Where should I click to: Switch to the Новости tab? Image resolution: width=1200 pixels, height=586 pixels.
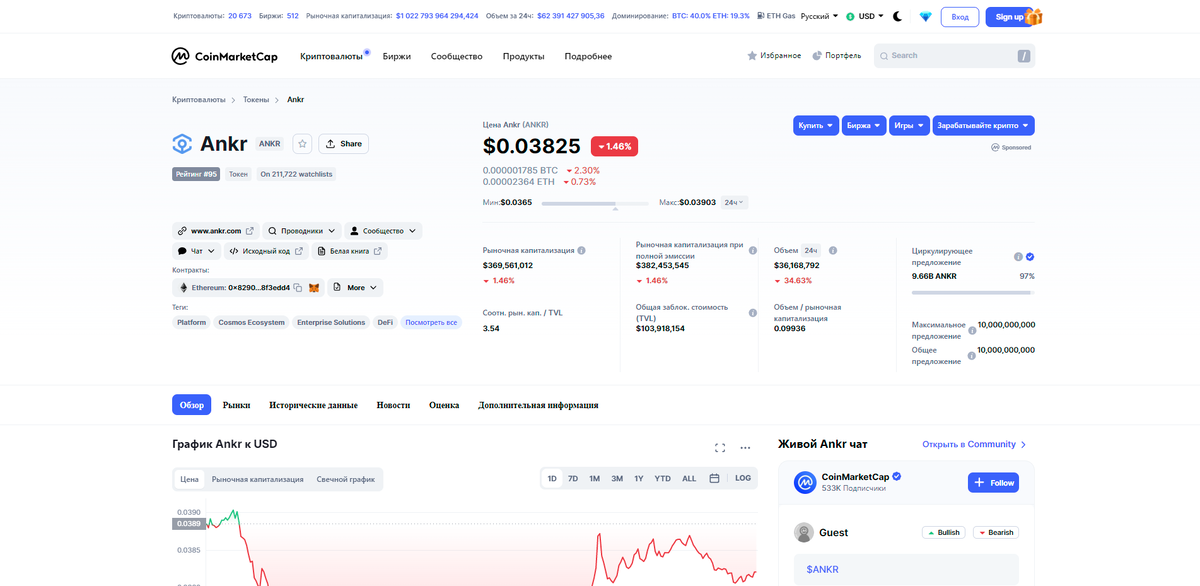tap(393, 405)
